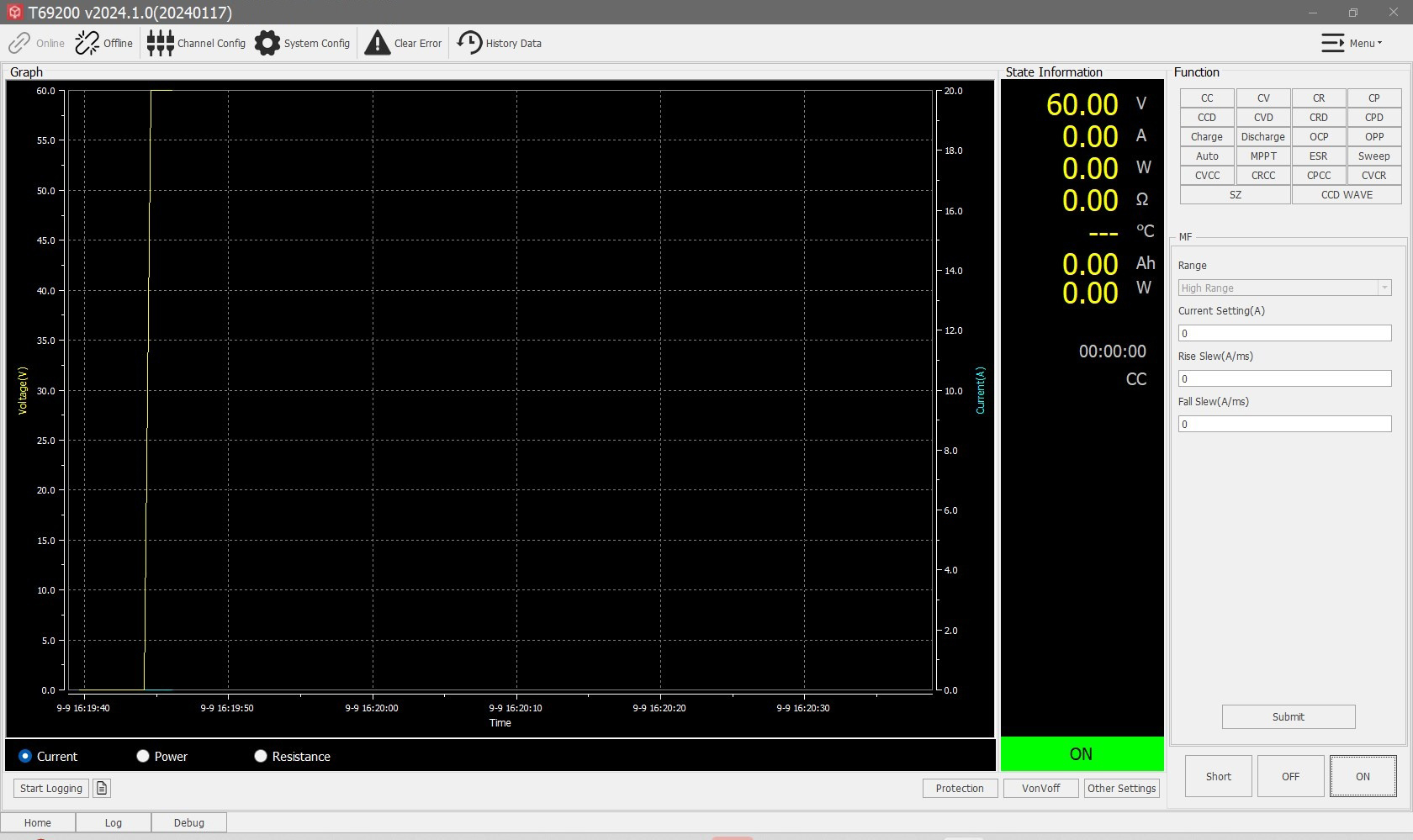Open the Menu dropdown
This screenshot has width=1413, height=840.
[1352, 43]
